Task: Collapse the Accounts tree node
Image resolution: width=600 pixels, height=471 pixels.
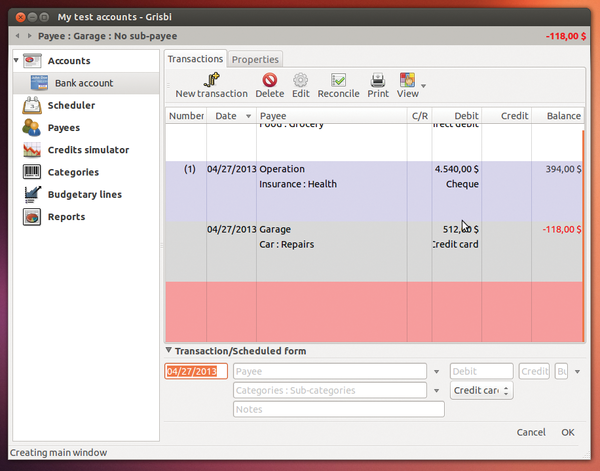Action: pos(16,60)
